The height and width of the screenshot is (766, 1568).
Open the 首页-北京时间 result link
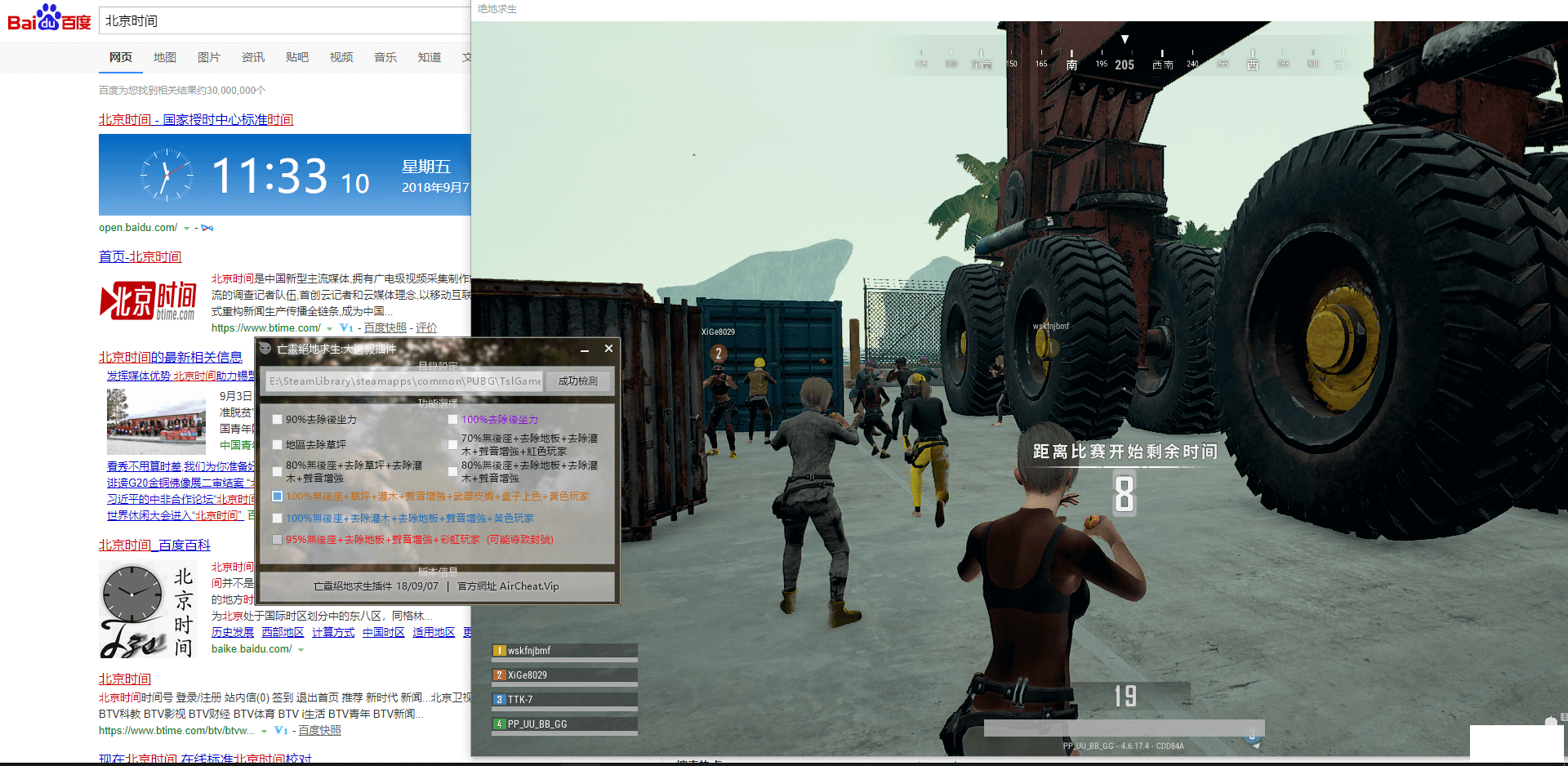click(x=140, y=256)
